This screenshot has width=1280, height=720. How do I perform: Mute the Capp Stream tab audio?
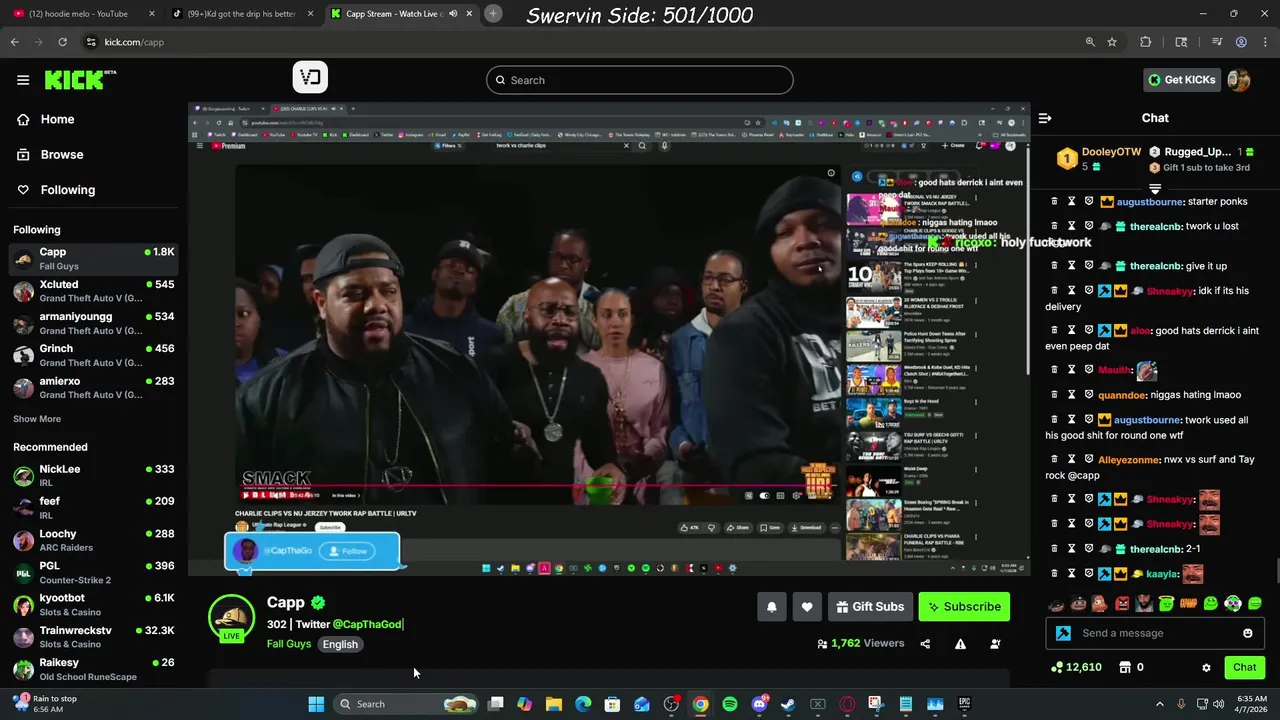click(453, 14)
